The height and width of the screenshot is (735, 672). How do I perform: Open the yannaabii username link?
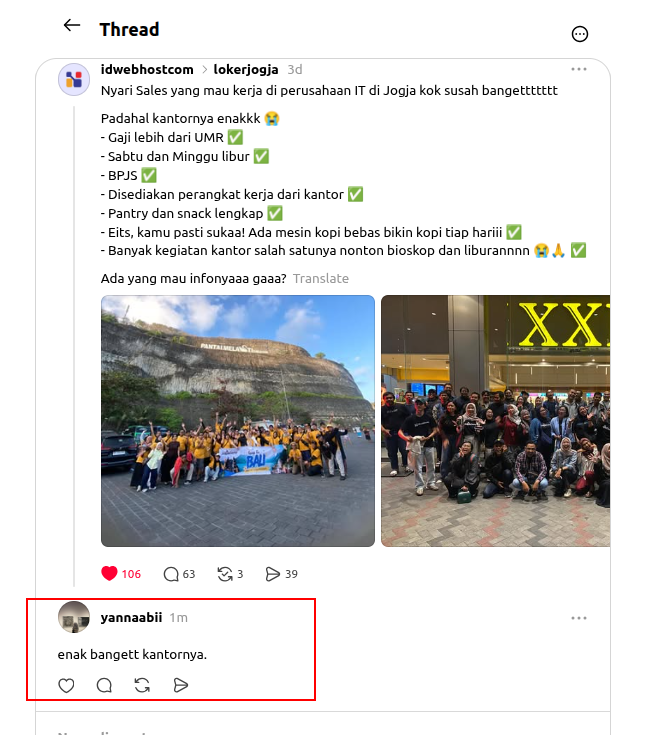pyautogui.click(x=131, y=617)
